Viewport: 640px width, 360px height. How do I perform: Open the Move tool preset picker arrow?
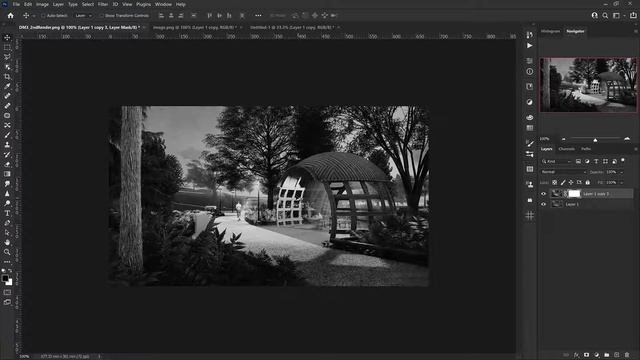tap(34, 16)
